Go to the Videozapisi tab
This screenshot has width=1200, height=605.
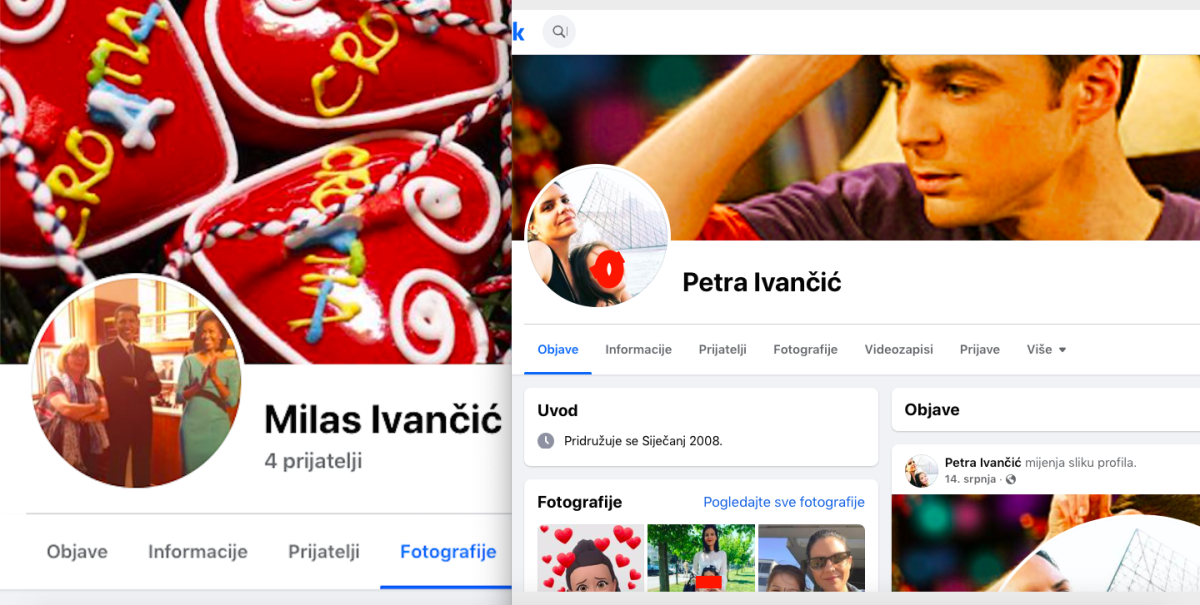coord(899,350)
